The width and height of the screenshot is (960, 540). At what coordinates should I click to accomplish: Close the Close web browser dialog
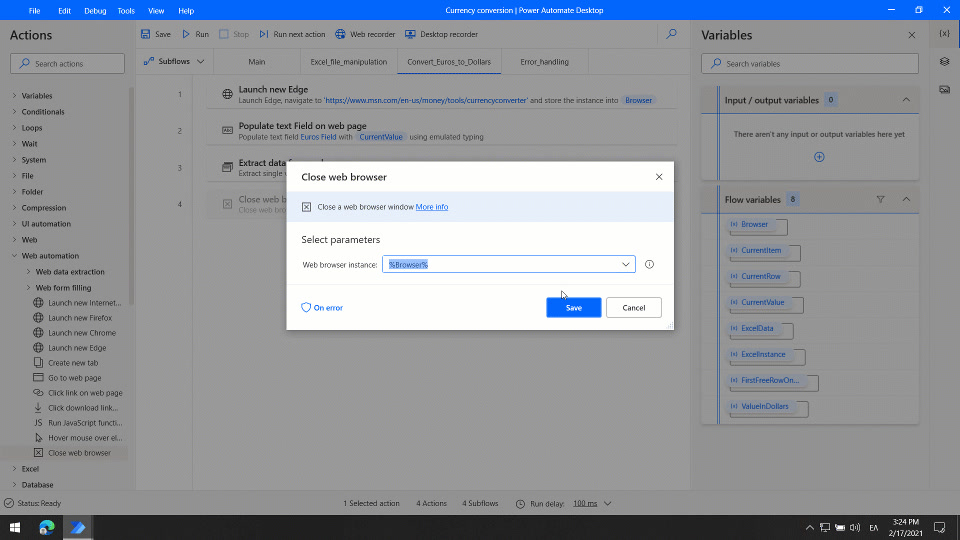(659, 177)
